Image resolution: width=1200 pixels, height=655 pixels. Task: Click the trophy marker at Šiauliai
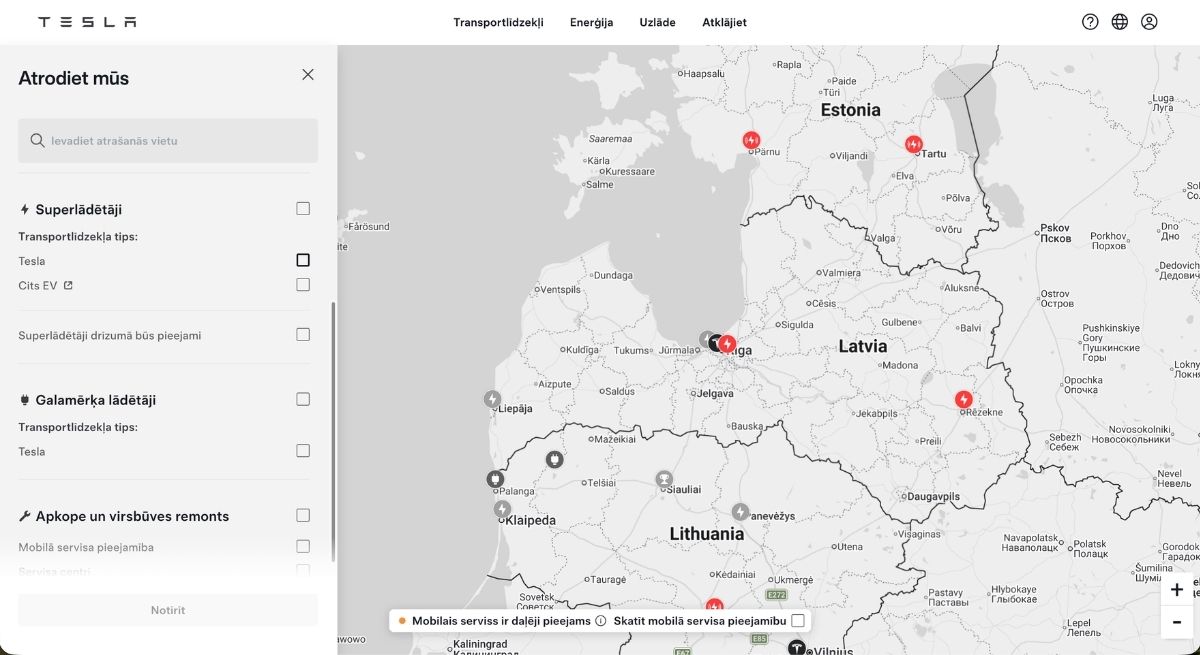pyautogui.click(x=663, y=479)
